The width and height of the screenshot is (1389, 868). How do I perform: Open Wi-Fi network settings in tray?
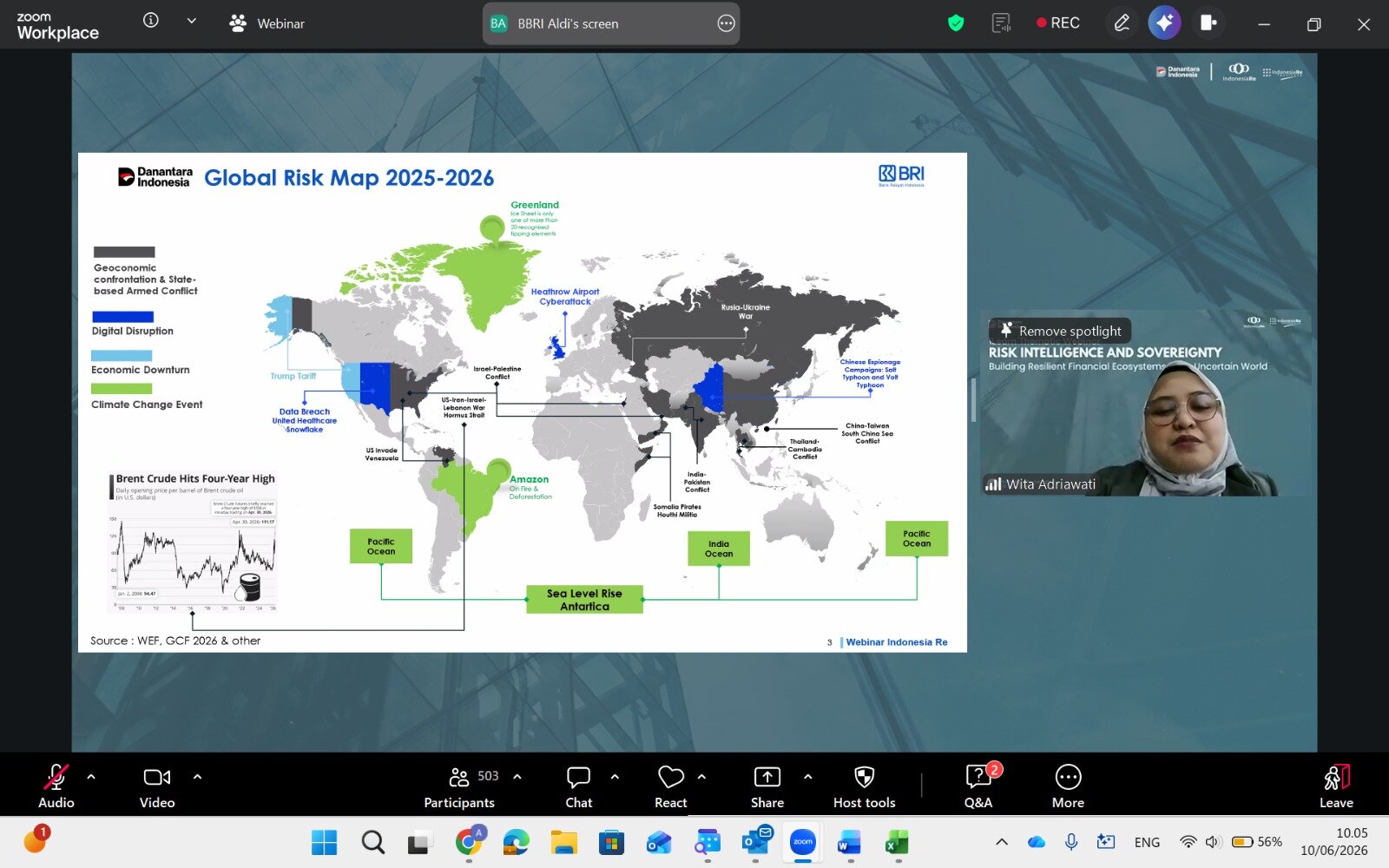pos(1188,842)
